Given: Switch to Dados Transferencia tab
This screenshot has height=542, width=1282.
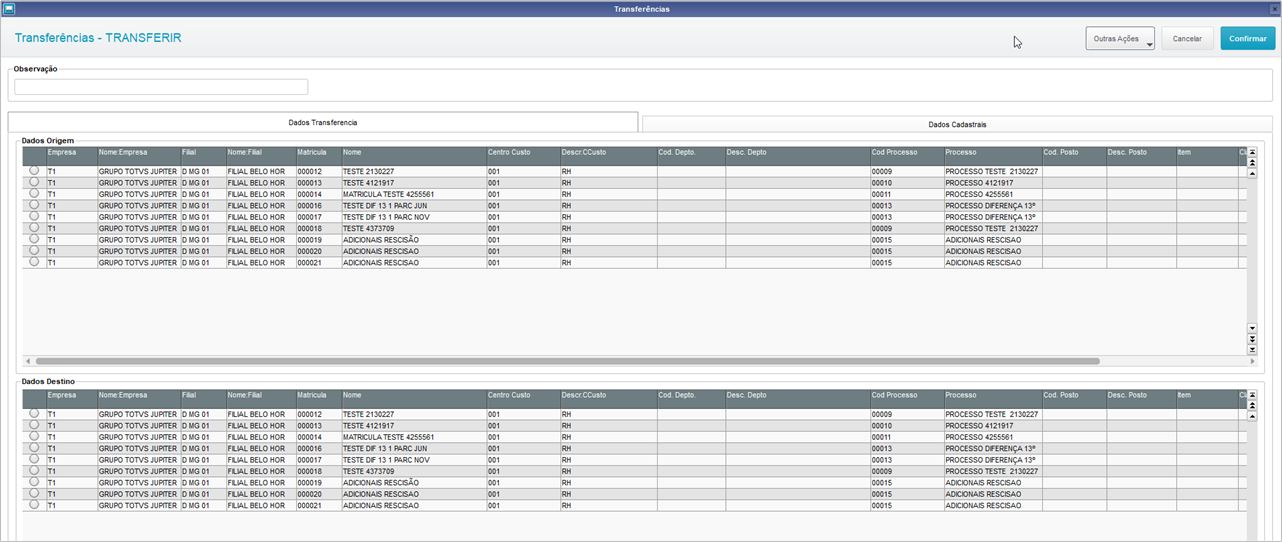Looking at the screenshot, I should click(323, 122).
